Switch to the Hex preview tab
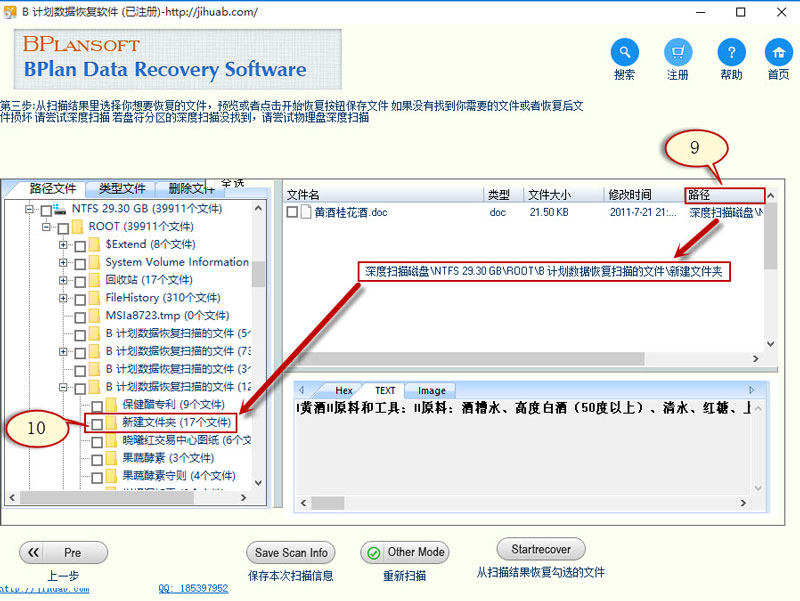This screenshot has width=800, height=601. click(x=343, y=391)
